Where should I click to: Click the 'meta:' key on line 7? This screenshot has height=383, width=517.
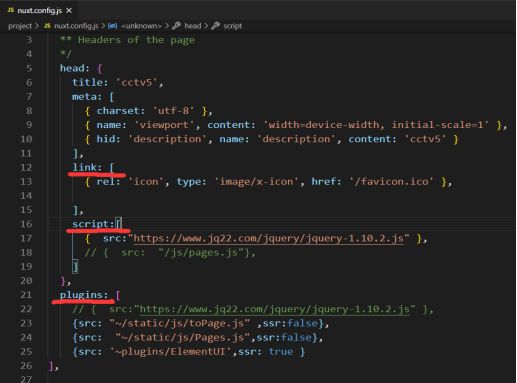87,97
